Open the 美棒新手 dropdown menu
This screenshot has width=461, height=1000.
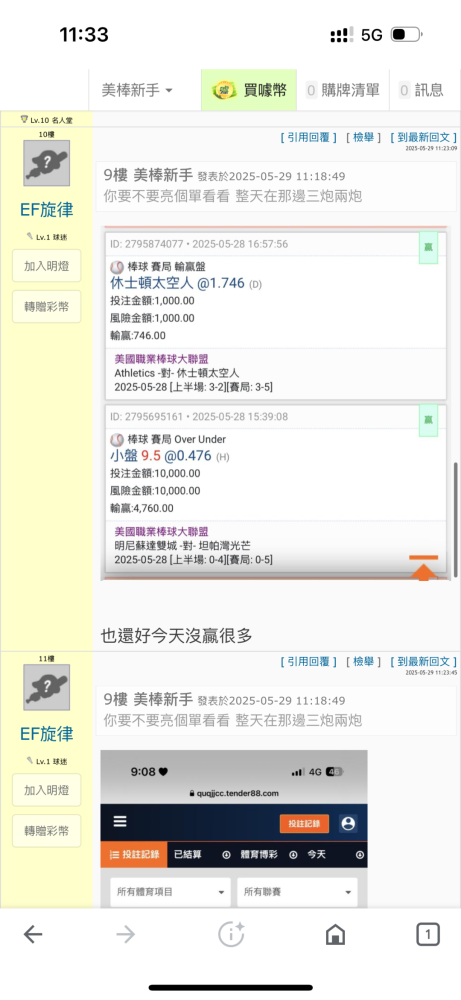point(137,90)
